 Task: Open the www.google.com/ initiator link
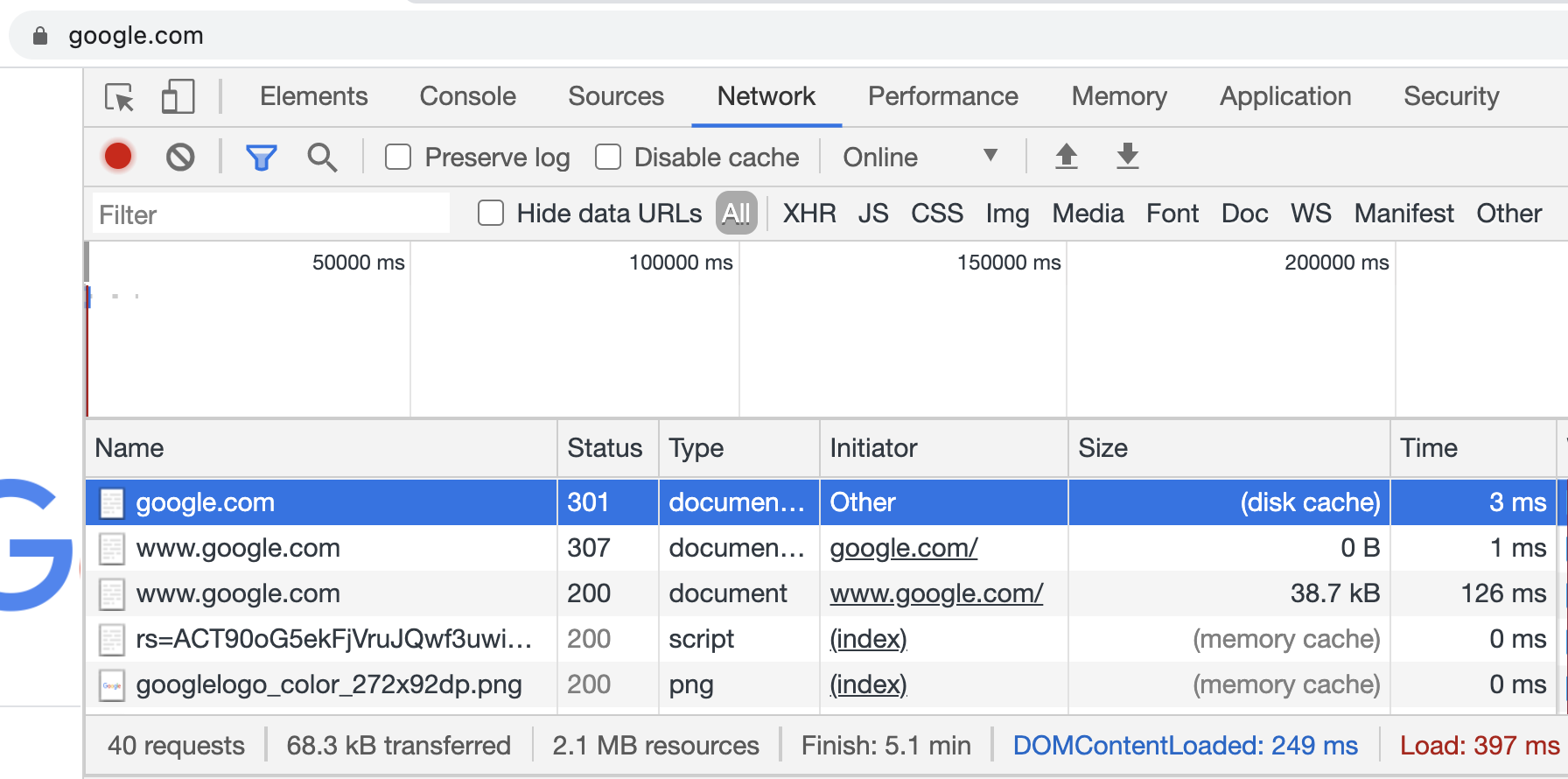[936, 593]
